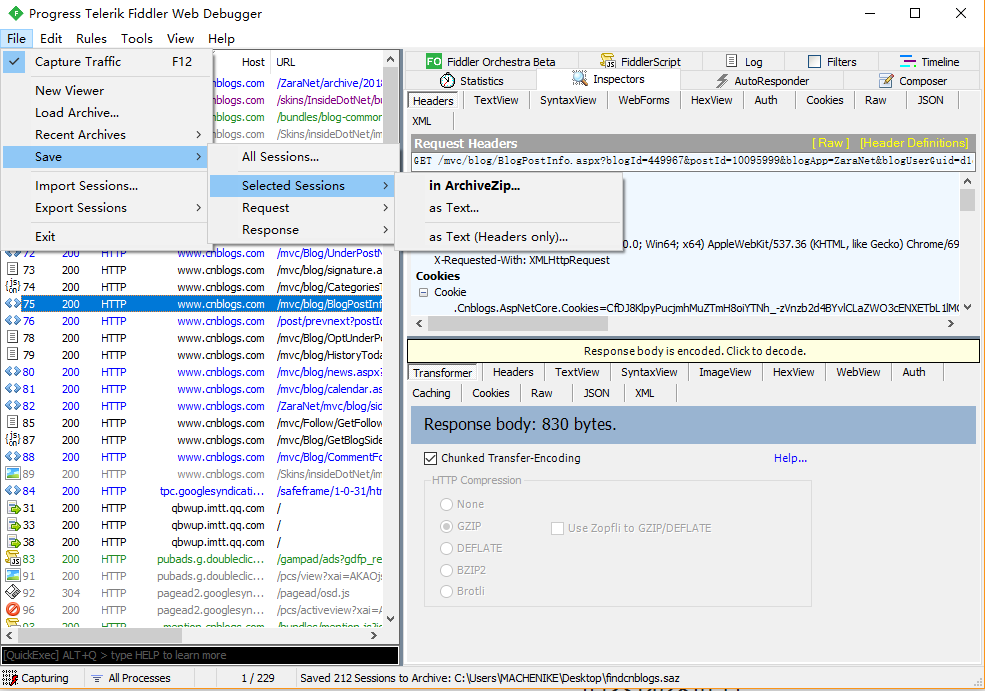Image resolution: width=985 pixels, height=691 pixels.
Task: Open Response submenu under Save
Action: 302,229
